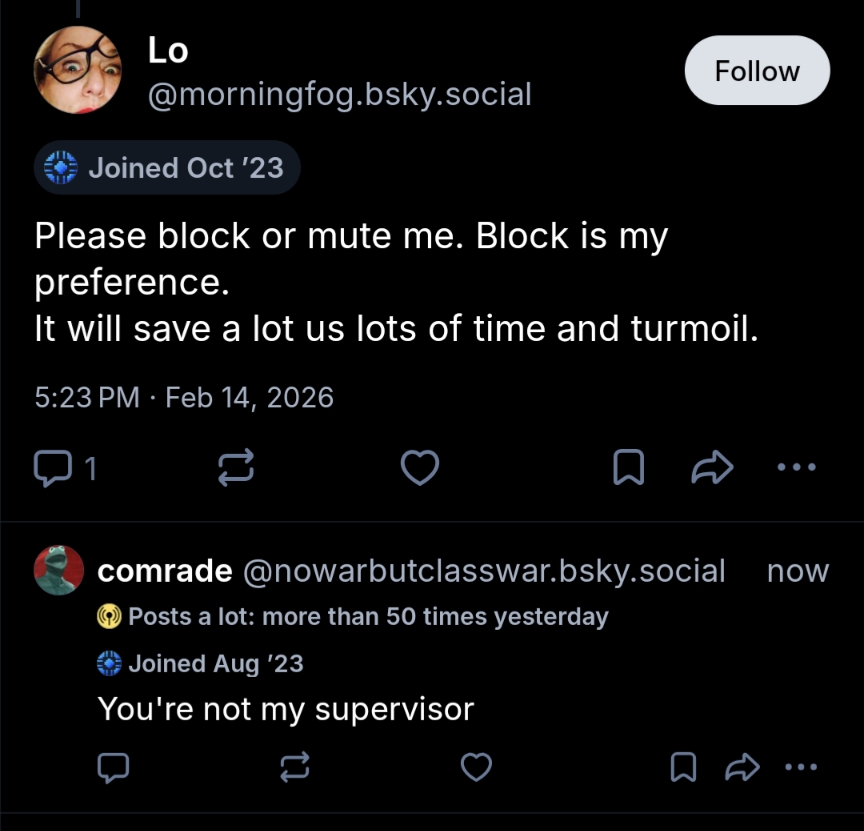Open Lo's profile picture
The image size is (864, 831).
pos(77,70)
